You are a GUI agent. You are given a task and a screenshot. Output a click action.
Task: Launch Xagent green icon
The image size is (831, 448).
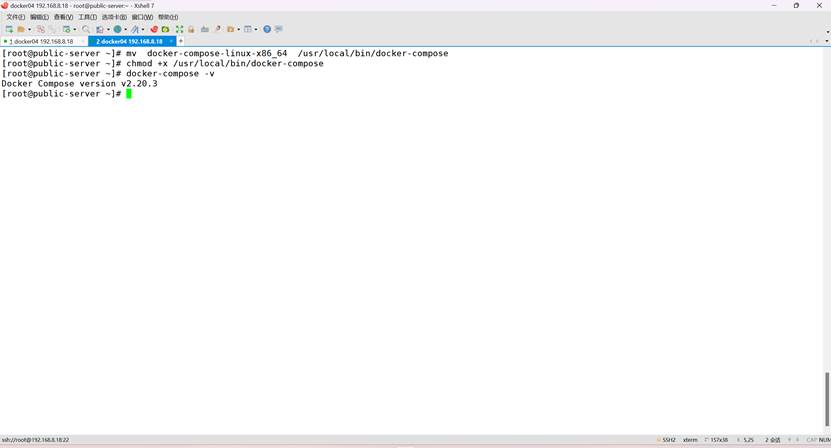tap(165, 29)
